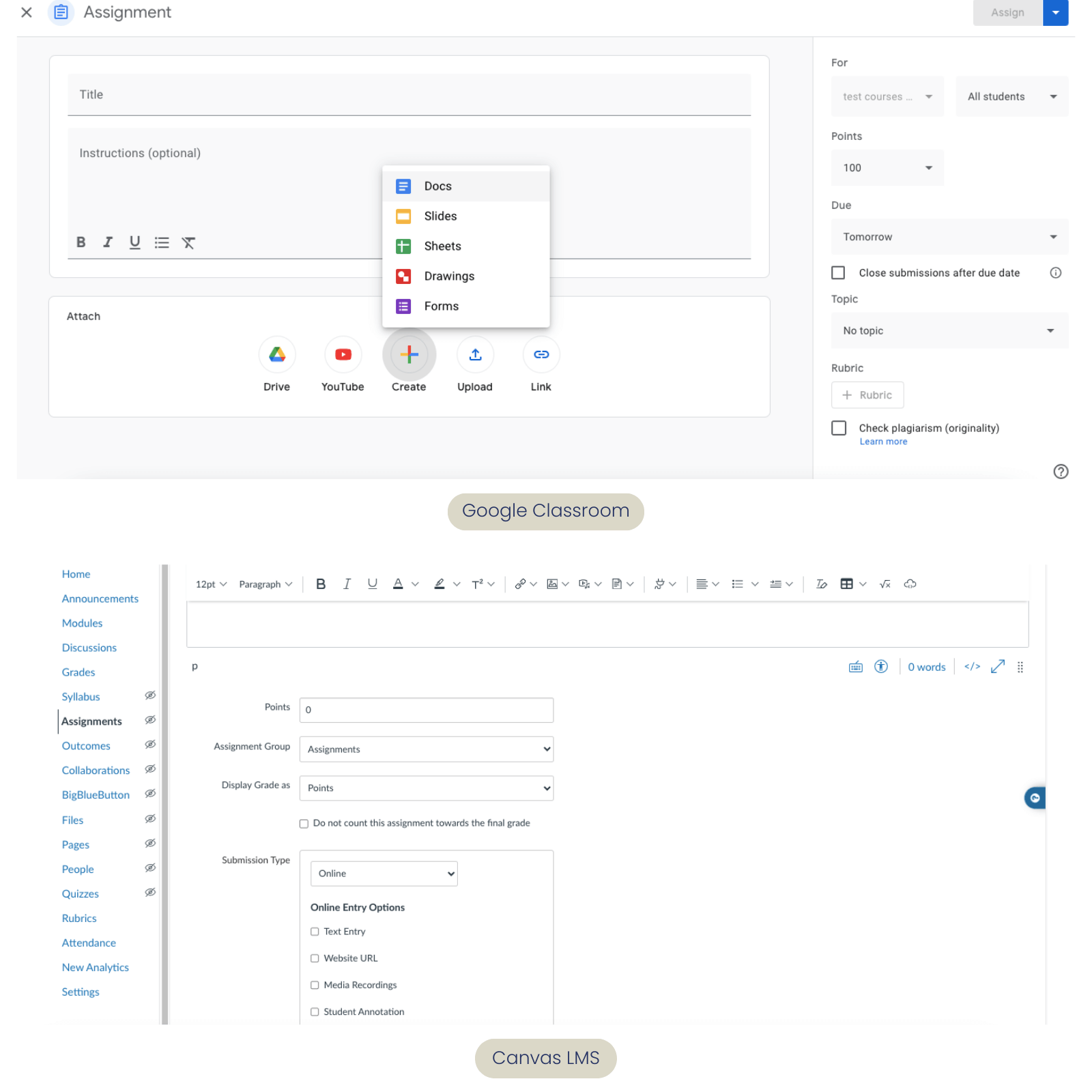The width and height of the screenshot is (1092, 1092).
Task: Click the Assign button
Action: point(1008,12)
